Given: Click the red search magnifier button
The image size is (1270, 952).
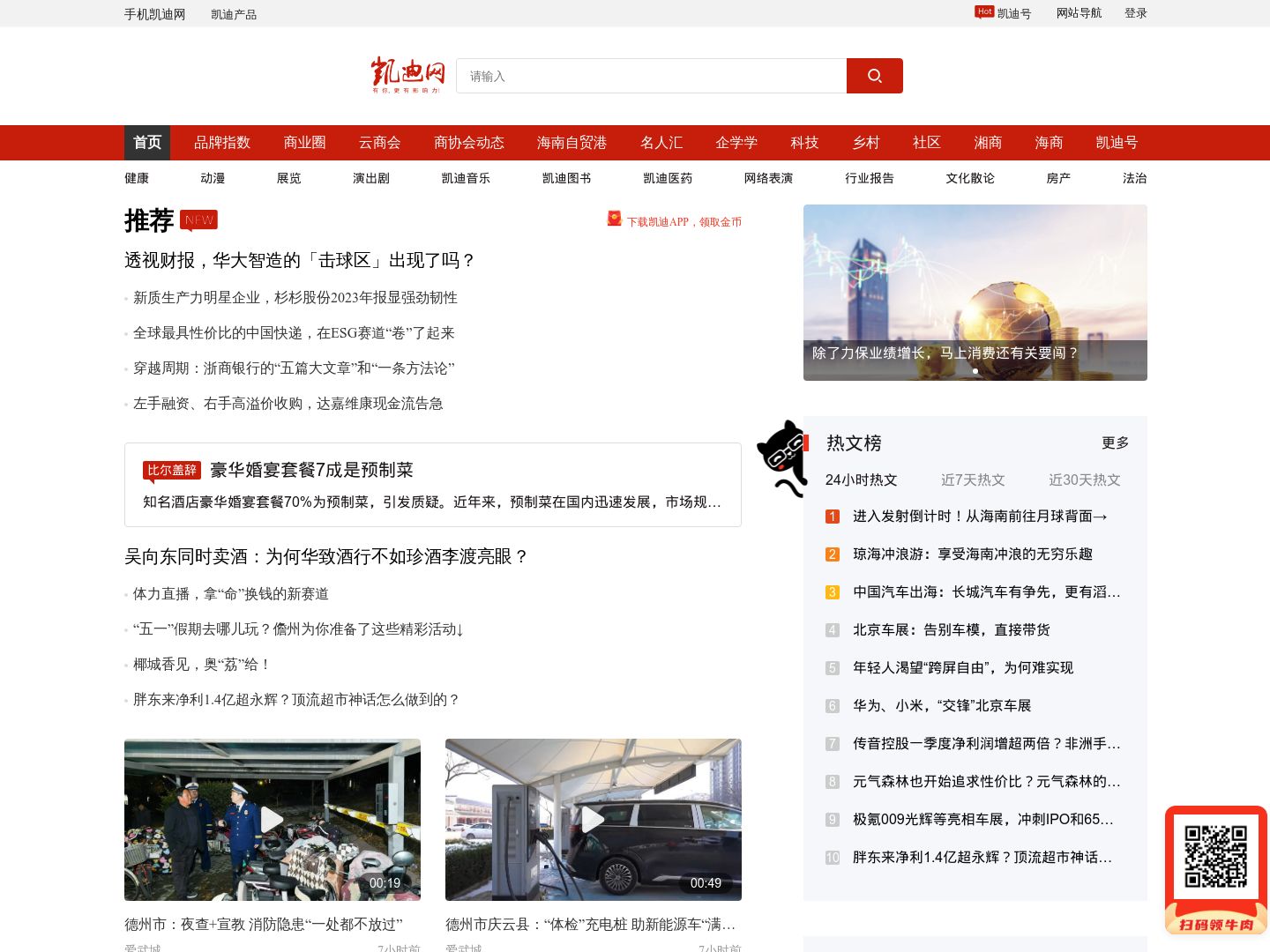Looking at the screenshot, I should pyautogui.click(x=874, y=76).
